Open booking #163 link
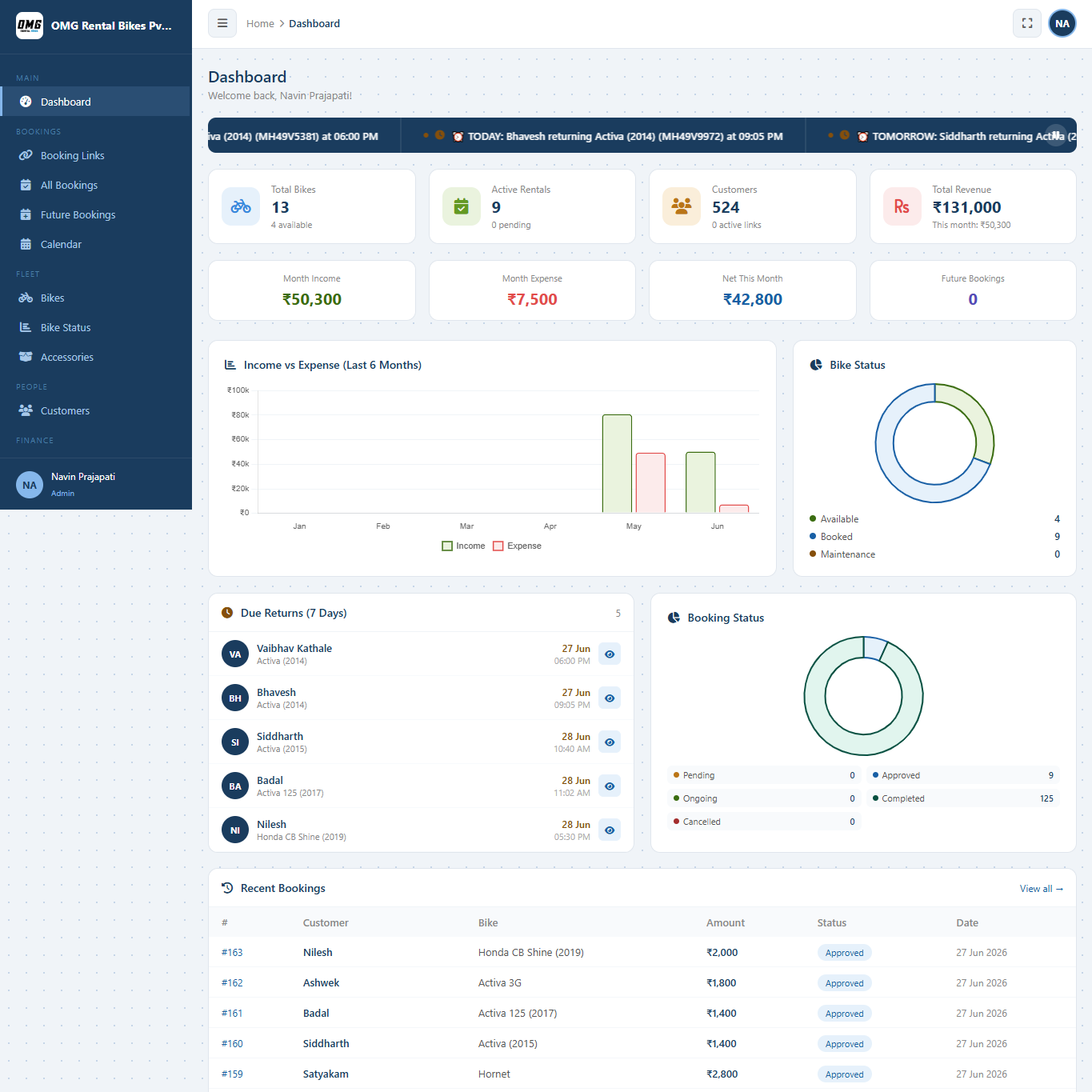The image size is (1092, 1092). click(232, 952)
